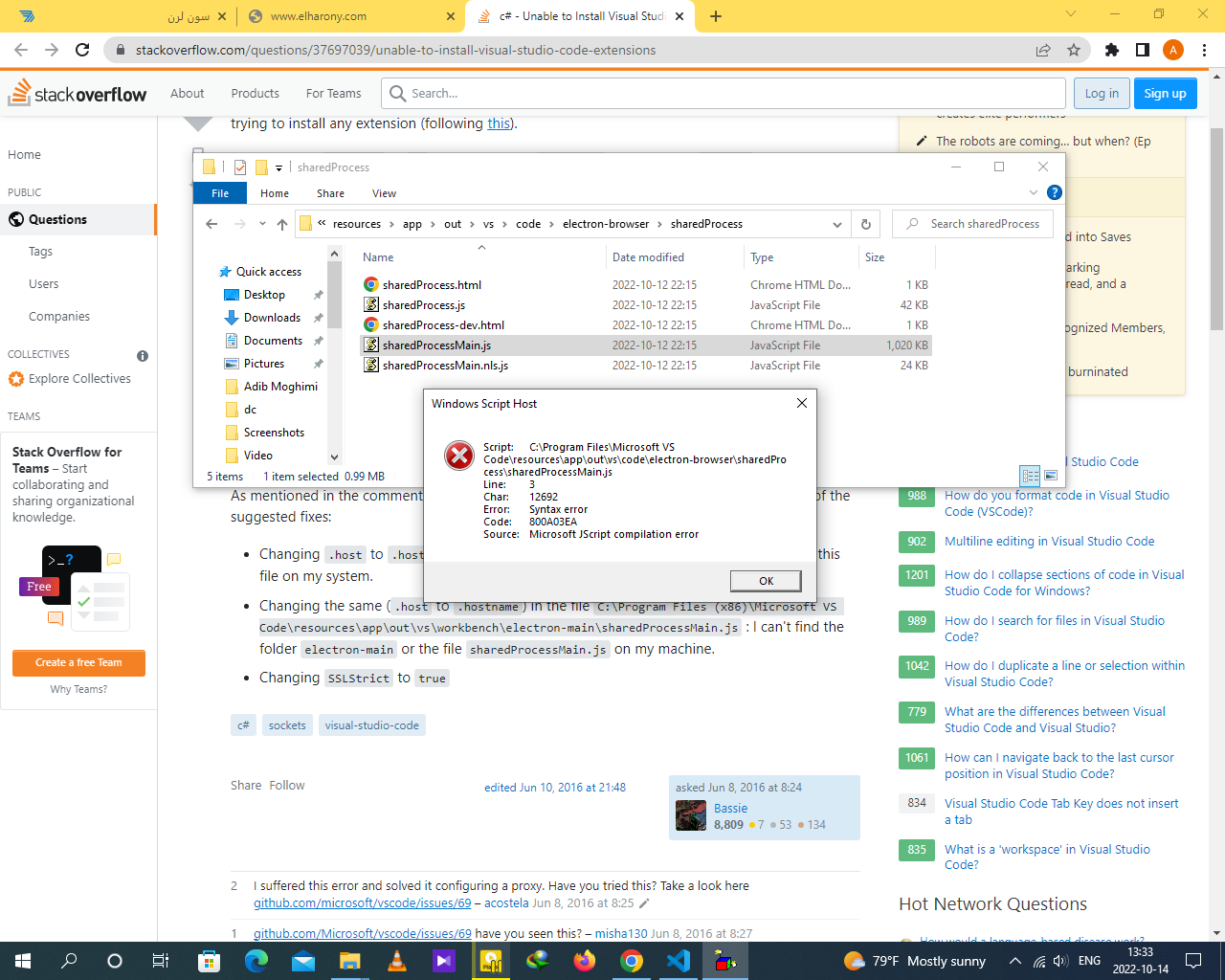
Task: Select sharedProcess.js file
Action: tap(423, 305)
